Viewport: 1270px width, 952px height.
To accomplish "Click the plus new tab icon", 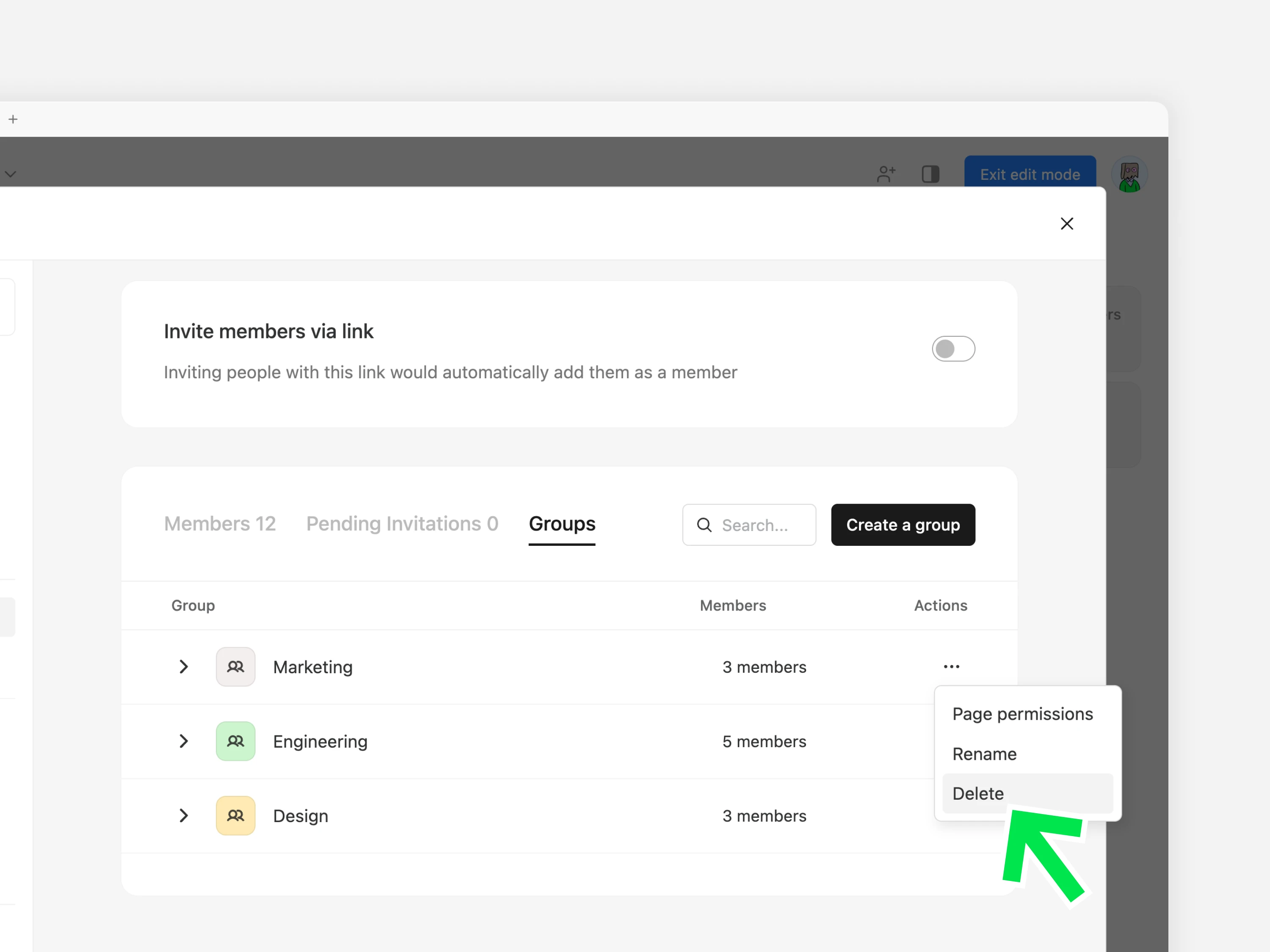I will click(x=13, y=119).
